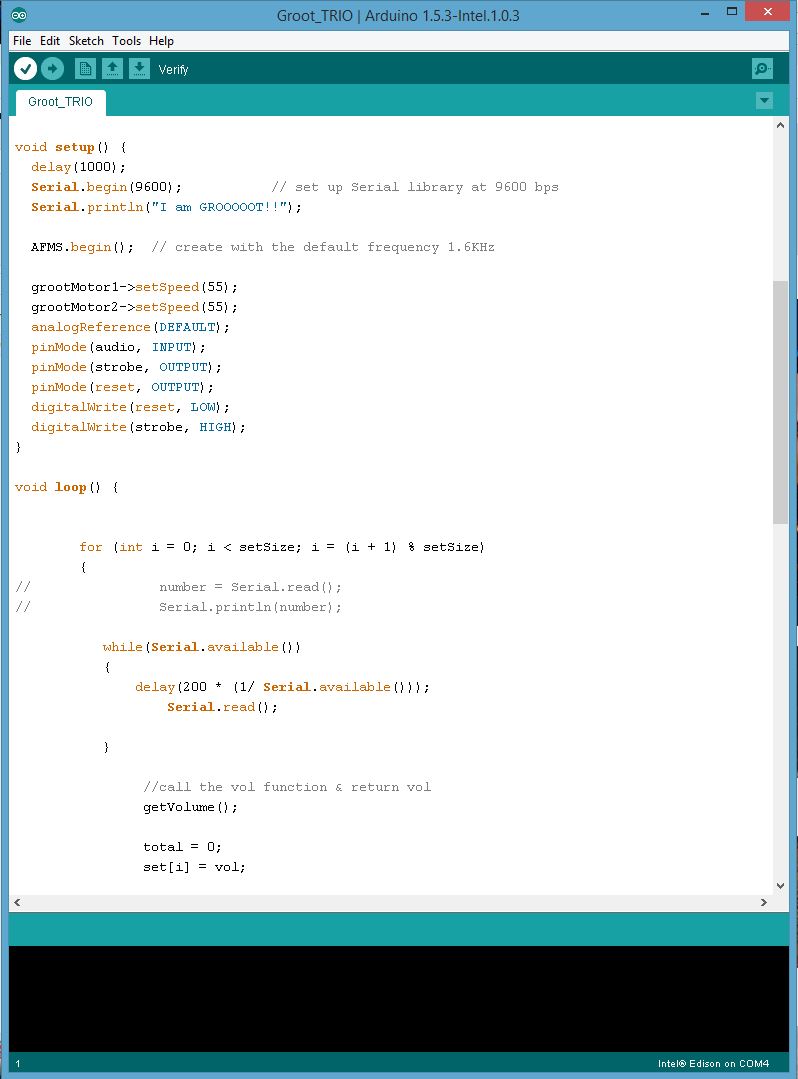Open the File menu
The height and width of the screenshot is (1079, 798).
[x=22, y=41]
